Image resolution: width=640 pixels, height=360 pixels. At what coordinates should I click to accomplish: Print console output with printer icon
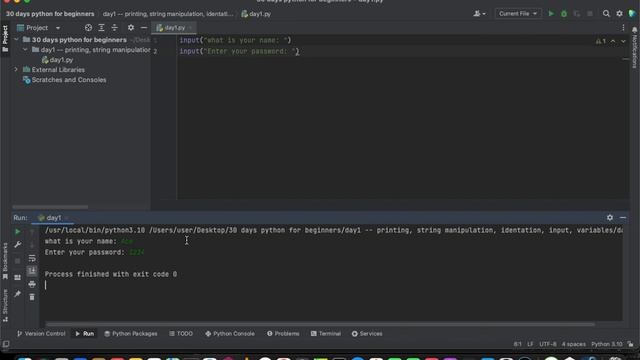point(32,284)
